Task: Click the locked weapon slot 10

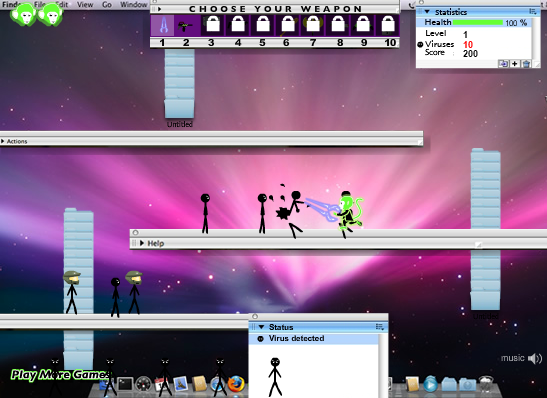Action: (x=388, y=25)
